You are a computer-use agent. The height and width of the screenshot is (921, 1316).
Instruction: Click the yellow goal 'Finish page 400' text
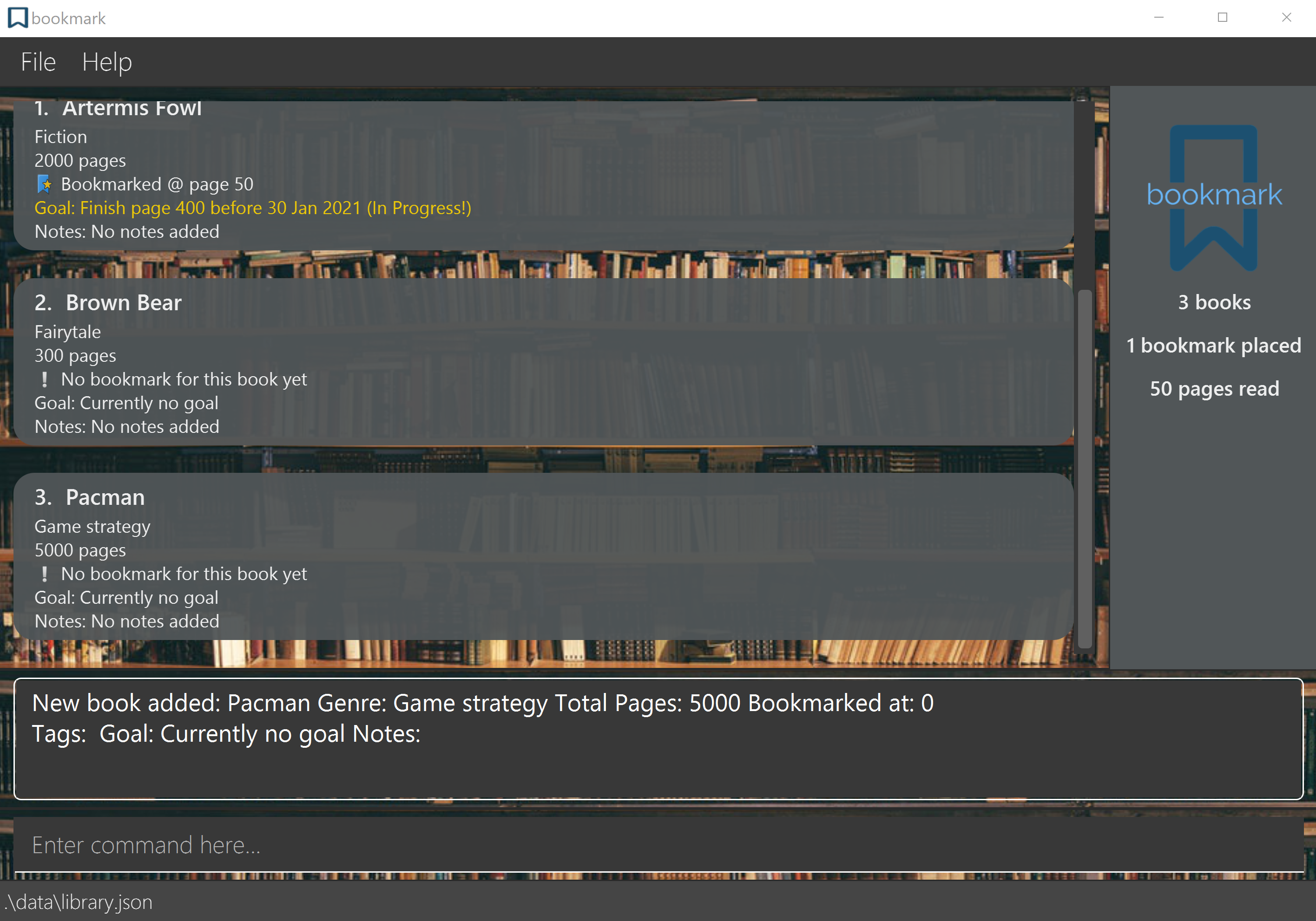coord(253,208)
